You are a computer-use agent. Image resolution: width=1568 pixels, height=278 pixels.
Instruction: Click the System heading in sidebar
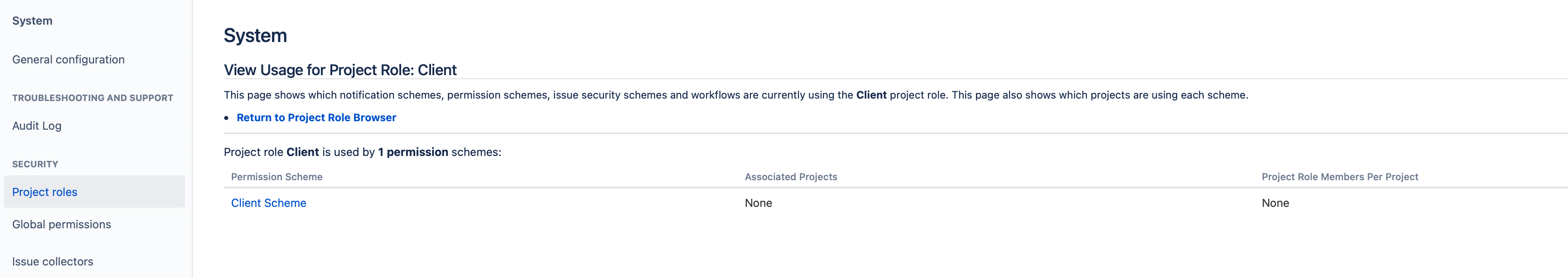(x=32, y=21)
